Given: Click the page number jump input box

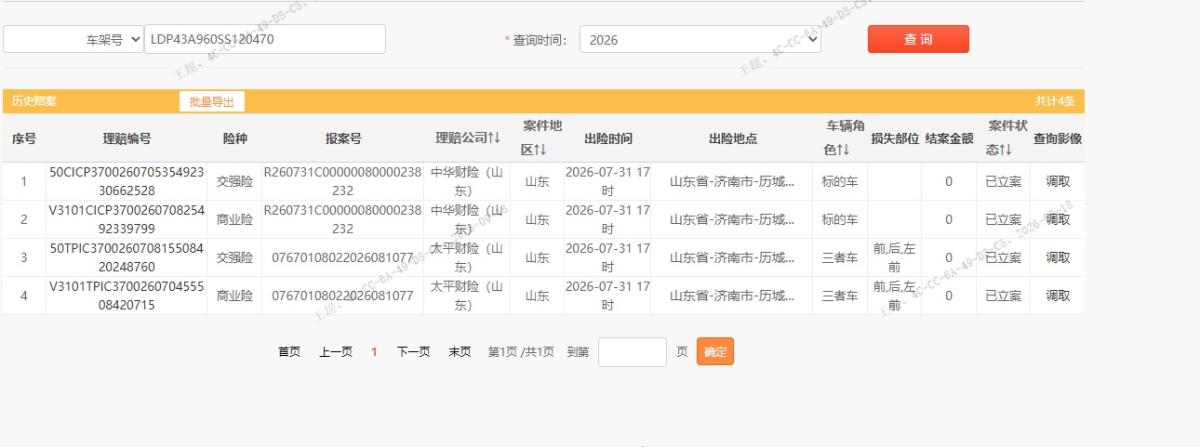Looking at the screenshot, I should coord(632,352).
